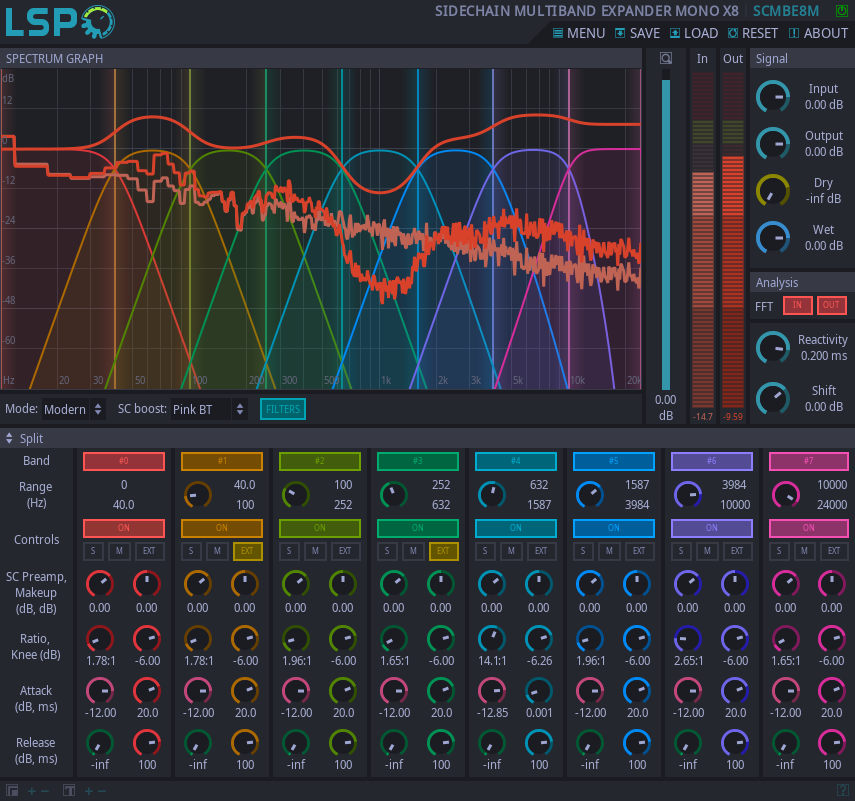The height and width of the screenshot is (801, 855).
Task: Click the help question mark icon
Action: coord(842,790)
